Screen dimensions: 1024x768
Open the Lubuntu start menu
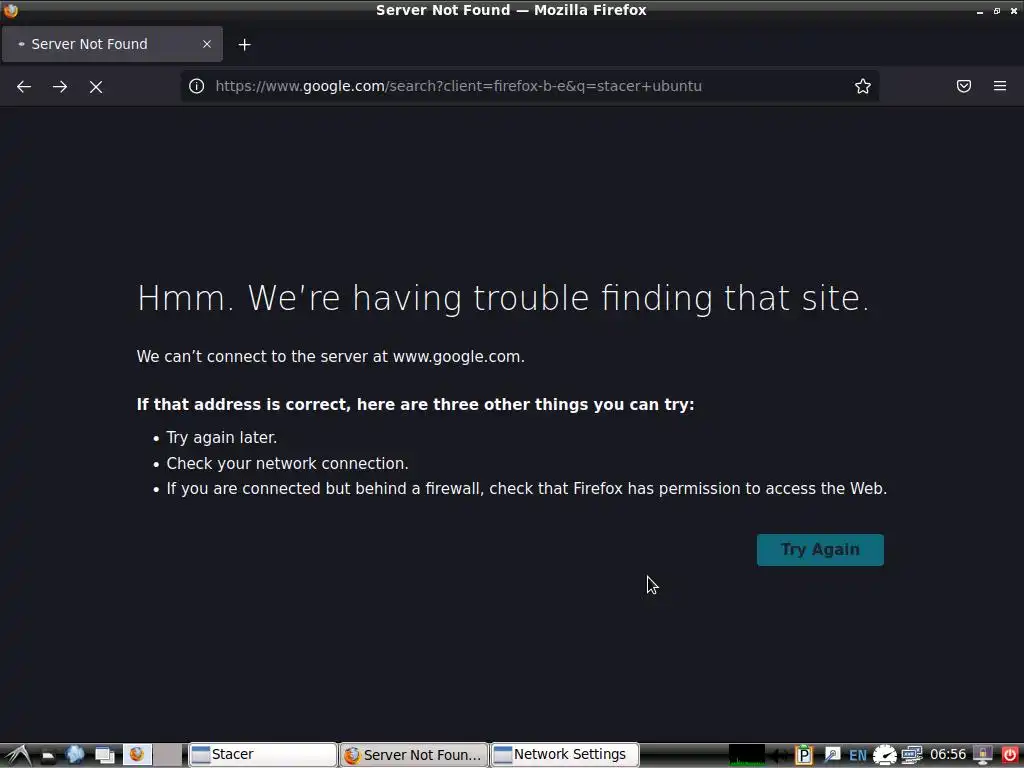coord(18,755)
